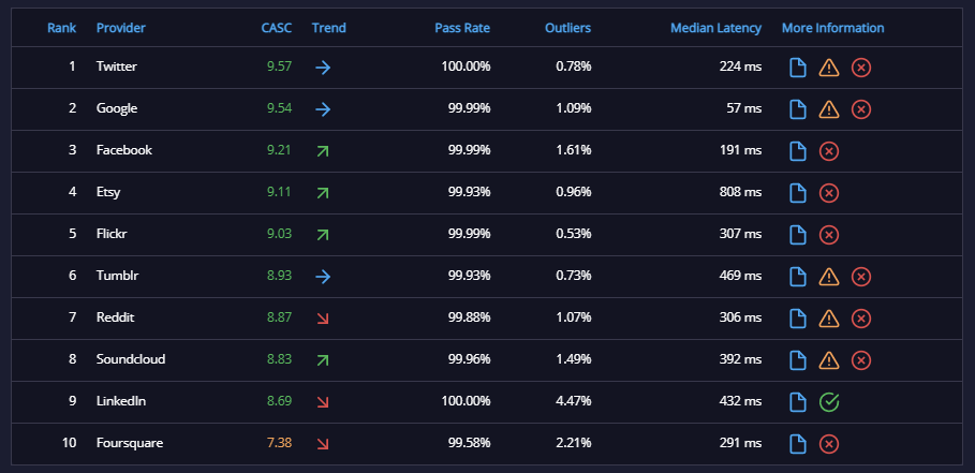Click the red X circle in Foursquare row

pos(829,443)
